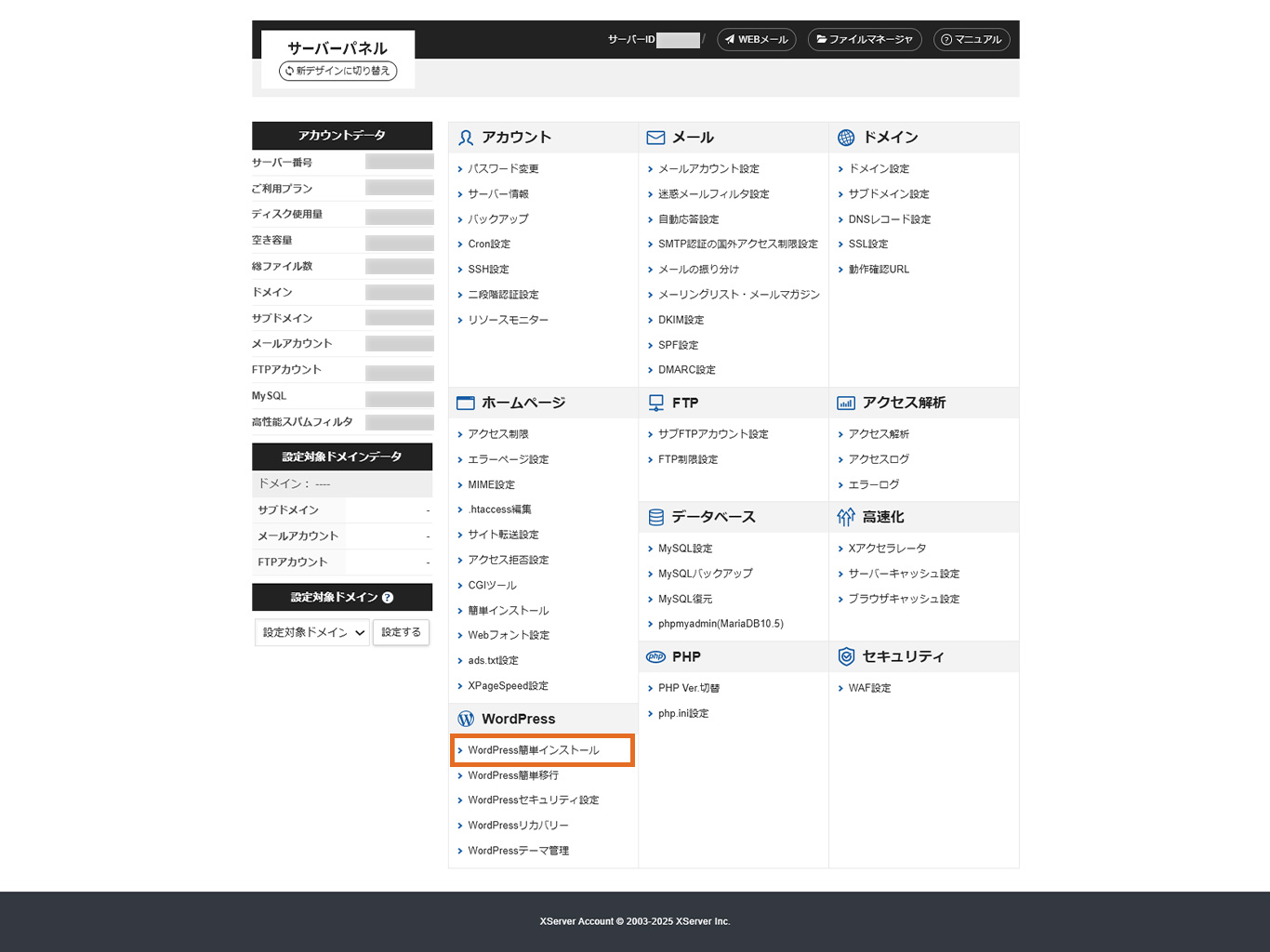This screenshot has width=1270, height=952.
Task: Open XPageSpeed設定
Action: (509, 686)
